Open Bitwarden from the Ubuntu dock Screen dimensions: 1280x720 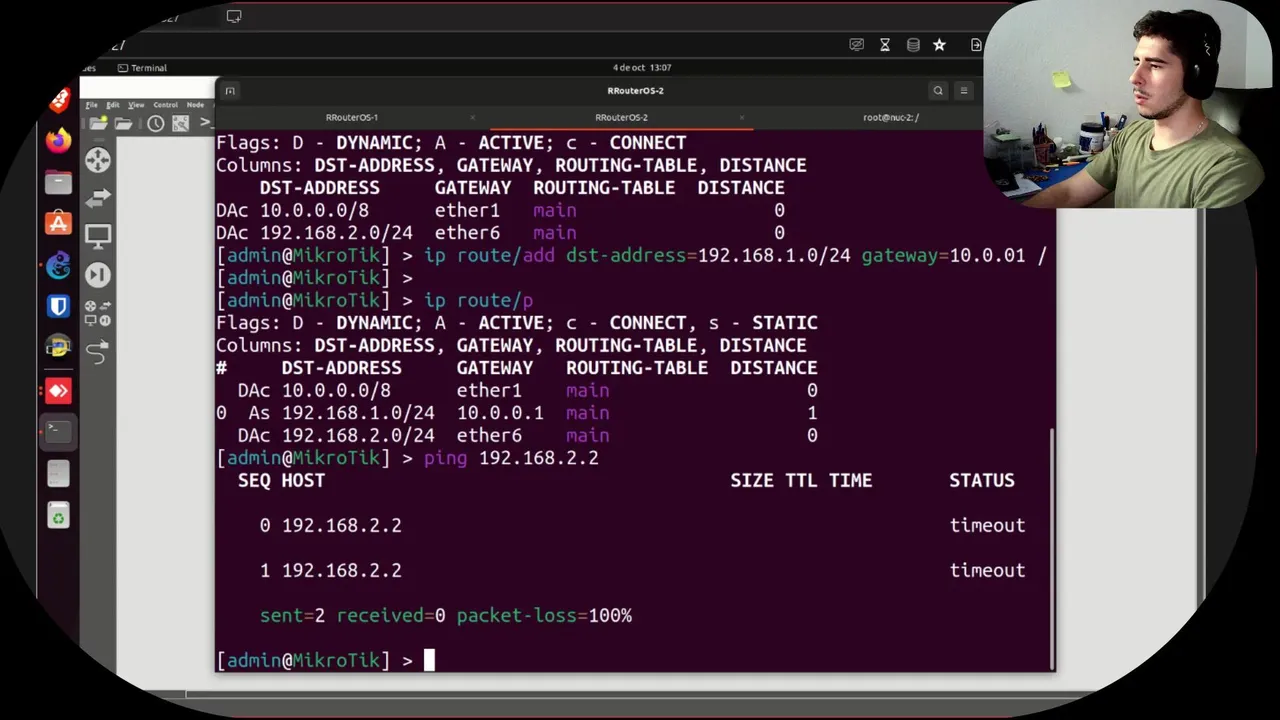[x=58, y=306]
